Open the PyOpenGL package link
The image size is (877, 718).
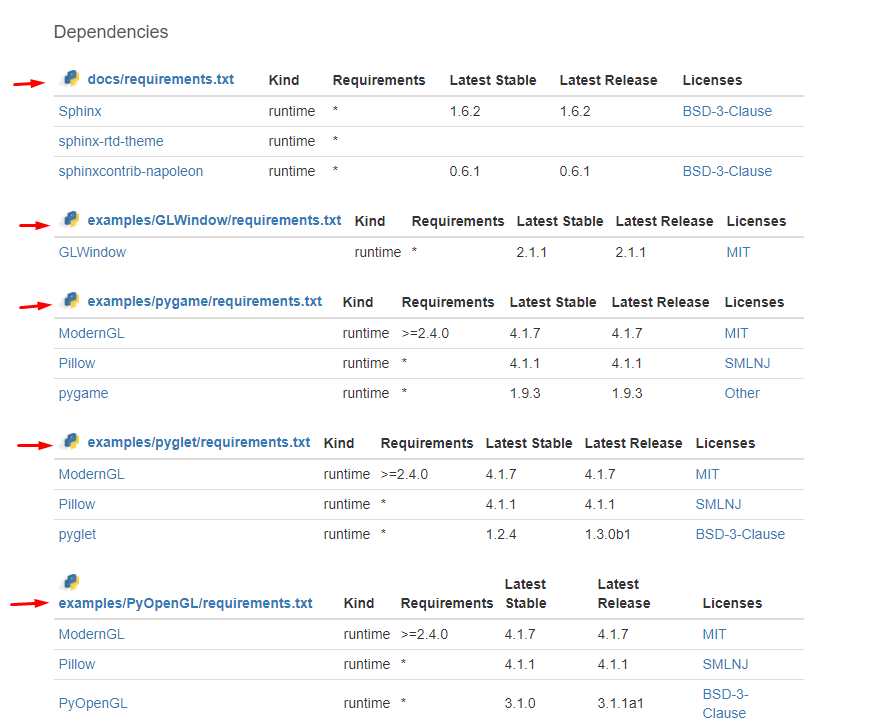click(93, 703)
